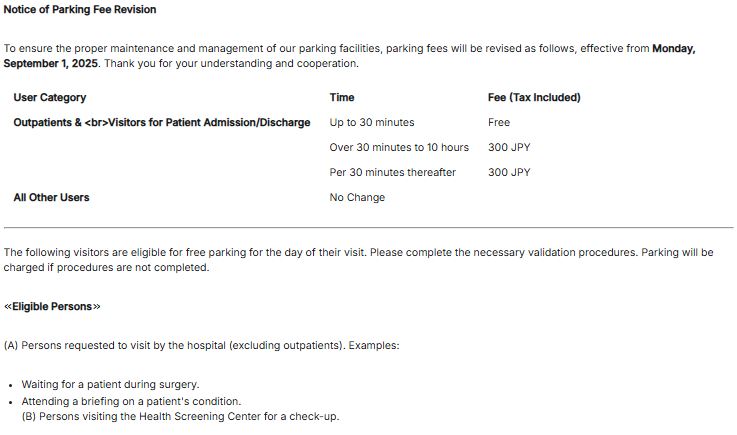Select the Outpatients & Visitors row label
737x435 pixels.
[x=162, y=122]
